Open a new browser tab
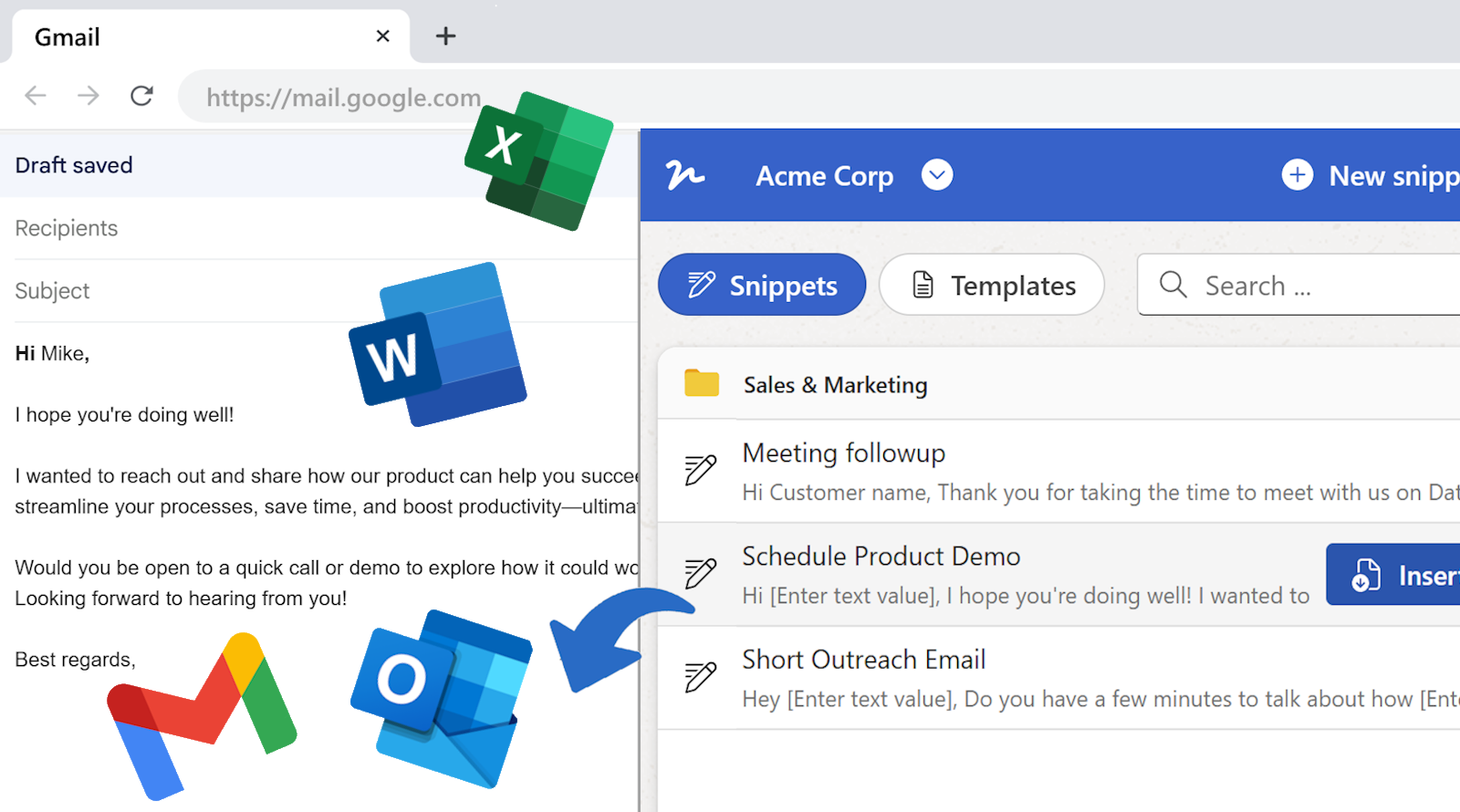1460x812 pixels. pos(445,36)
